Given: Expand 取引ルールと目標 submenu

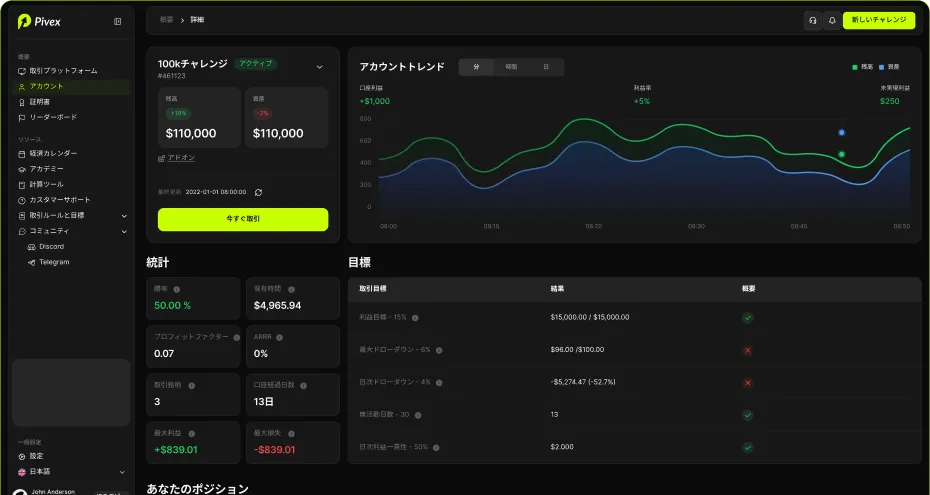Looking at the screenshot, I should pyautogui.click(x=124, y=216).
